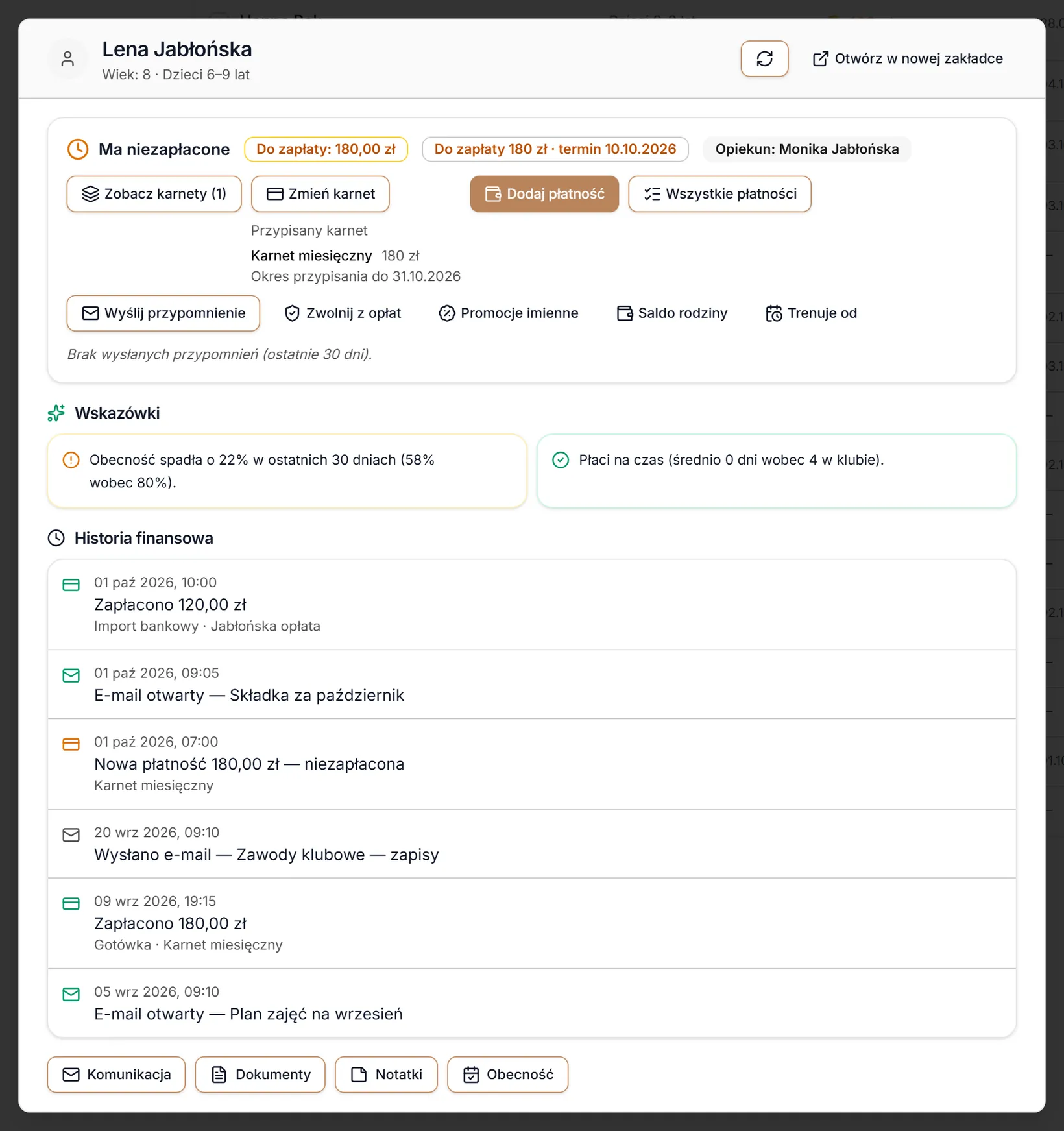Click the warning icon in the attendance drop hint

(x=71, y=460)
